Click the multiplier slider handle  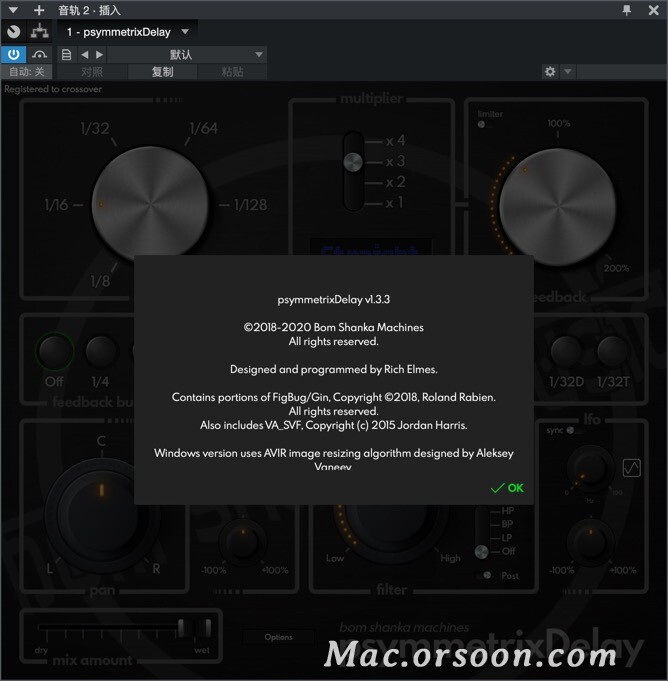(353, 162)
